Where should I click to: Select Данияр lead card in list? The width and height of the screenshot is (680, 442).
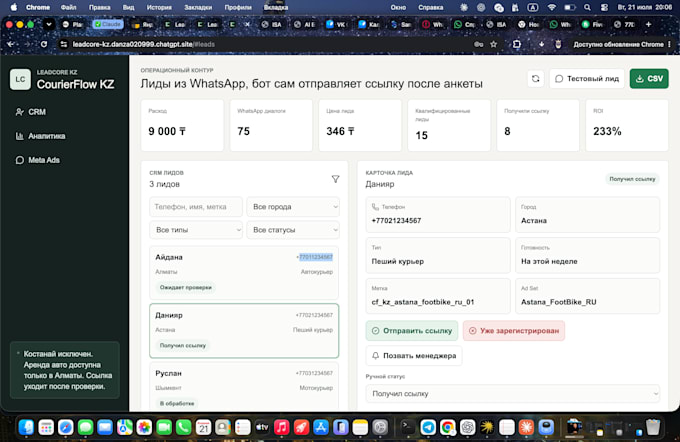[x=244, y=331]
